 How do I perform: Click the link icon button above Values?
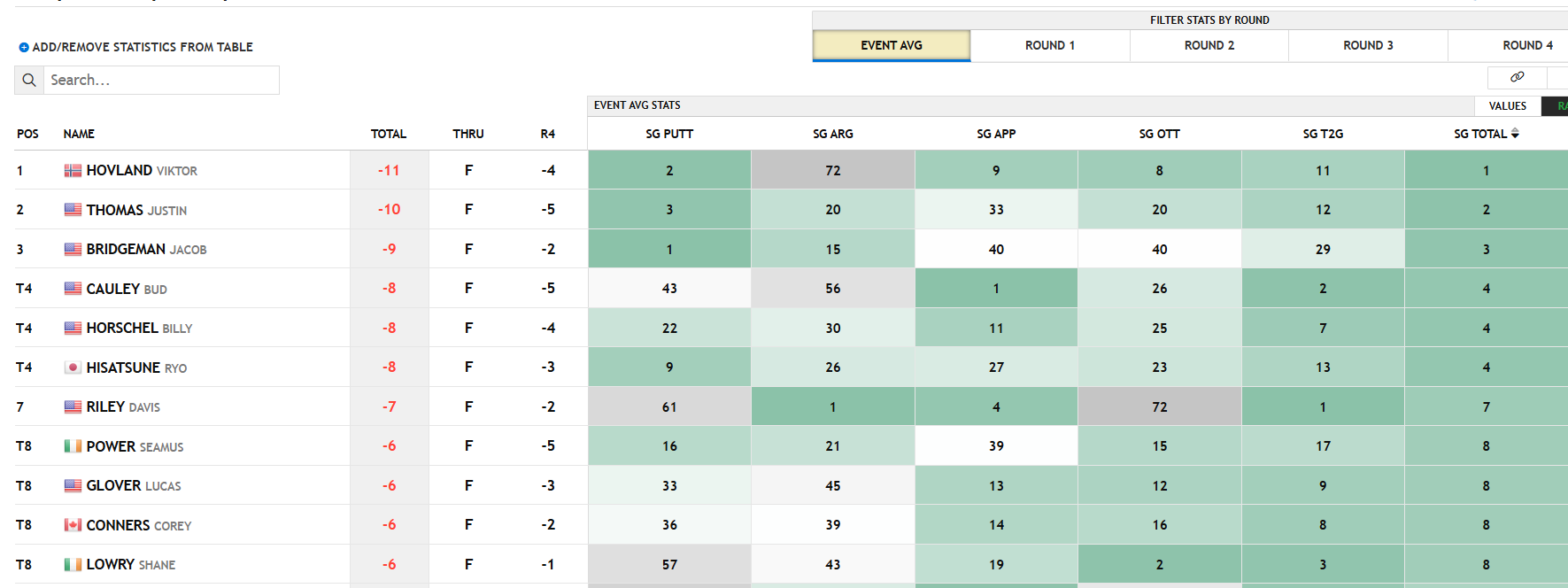click(1517, 77)
